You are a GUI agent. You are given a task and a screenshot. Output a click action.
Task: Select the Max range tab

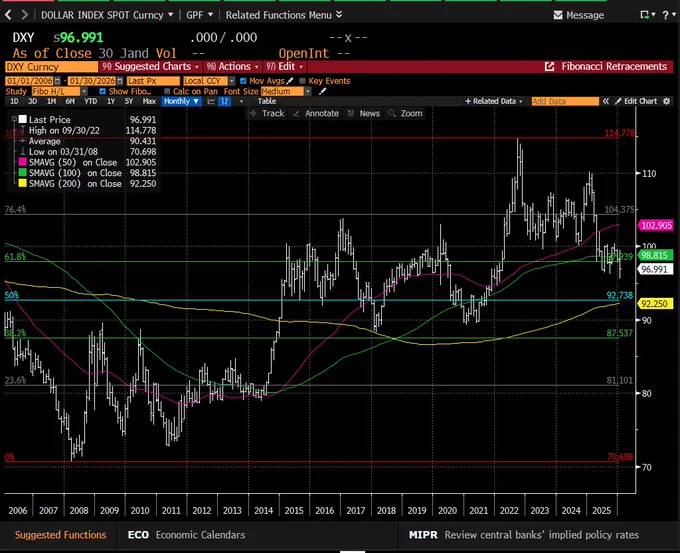click(x=149, y=101)
